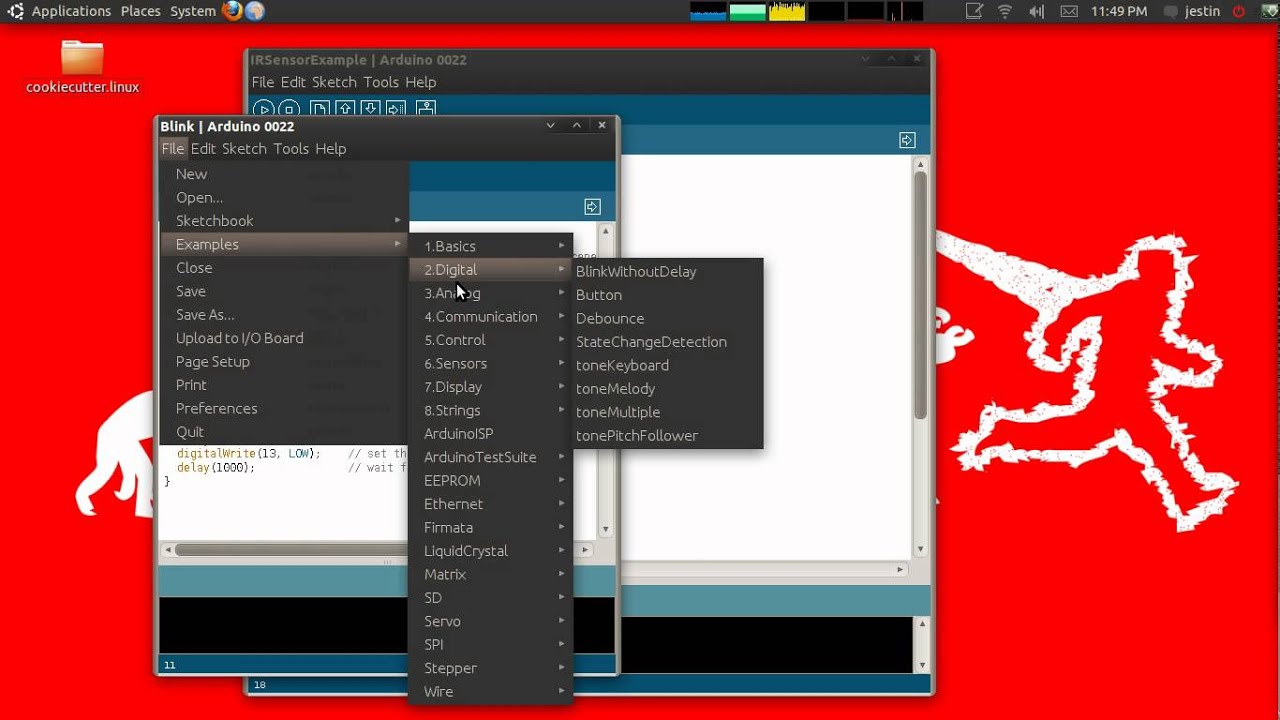This screenshot has height=720, width=1280.
Task: Choose Page Setup from File menu
Action: coord(284,362)
